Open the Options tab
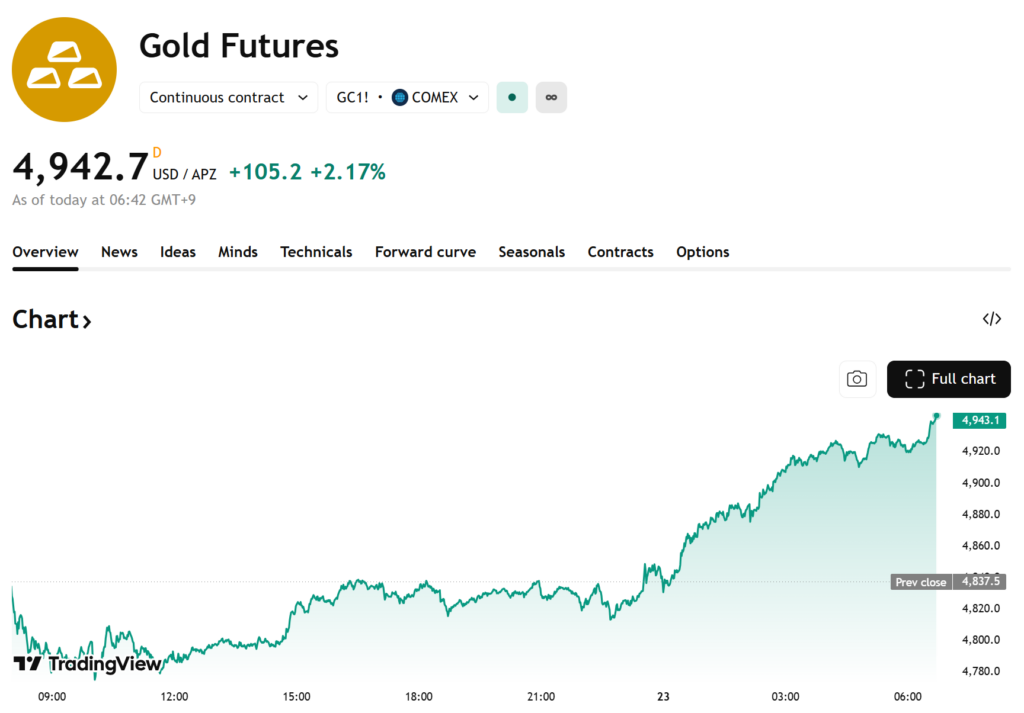 coord(702,252)
